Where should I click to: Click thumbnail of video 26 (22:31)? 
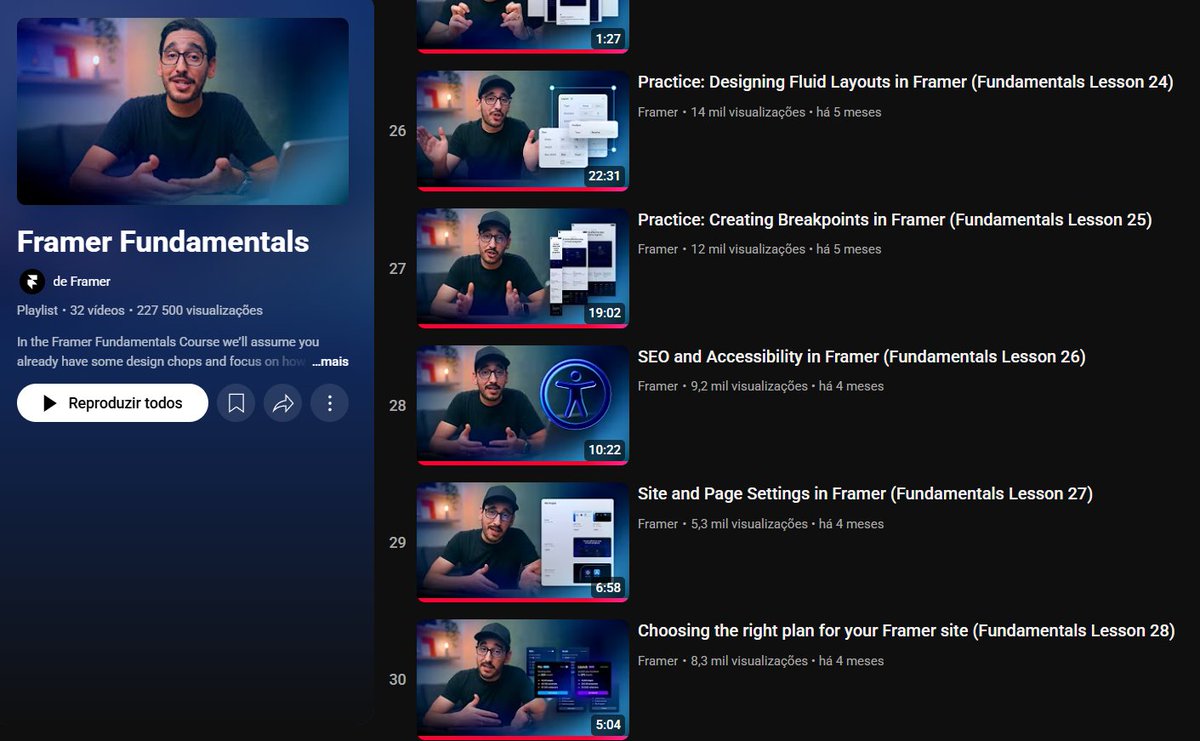(522, 130)
